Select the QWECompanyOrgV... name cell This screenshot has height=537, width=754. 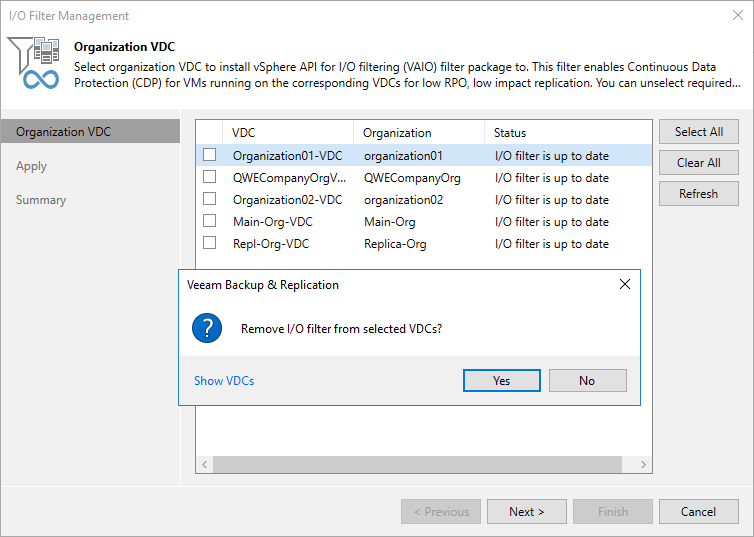pyautogui.click(x=289, y=178)
